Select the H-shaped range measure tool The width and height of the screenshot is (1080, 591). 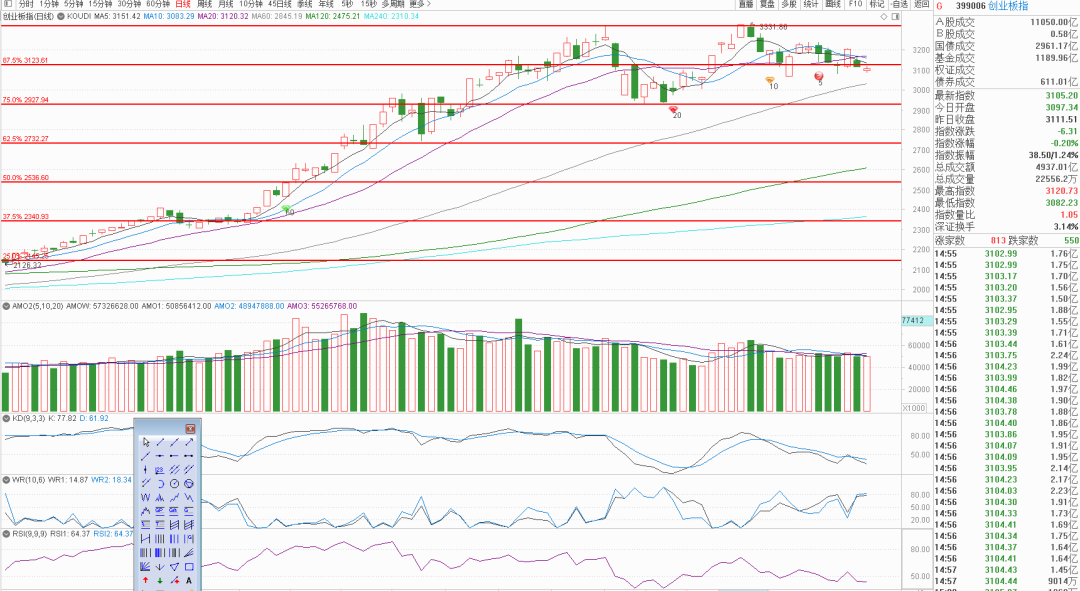tap(146, 539)
